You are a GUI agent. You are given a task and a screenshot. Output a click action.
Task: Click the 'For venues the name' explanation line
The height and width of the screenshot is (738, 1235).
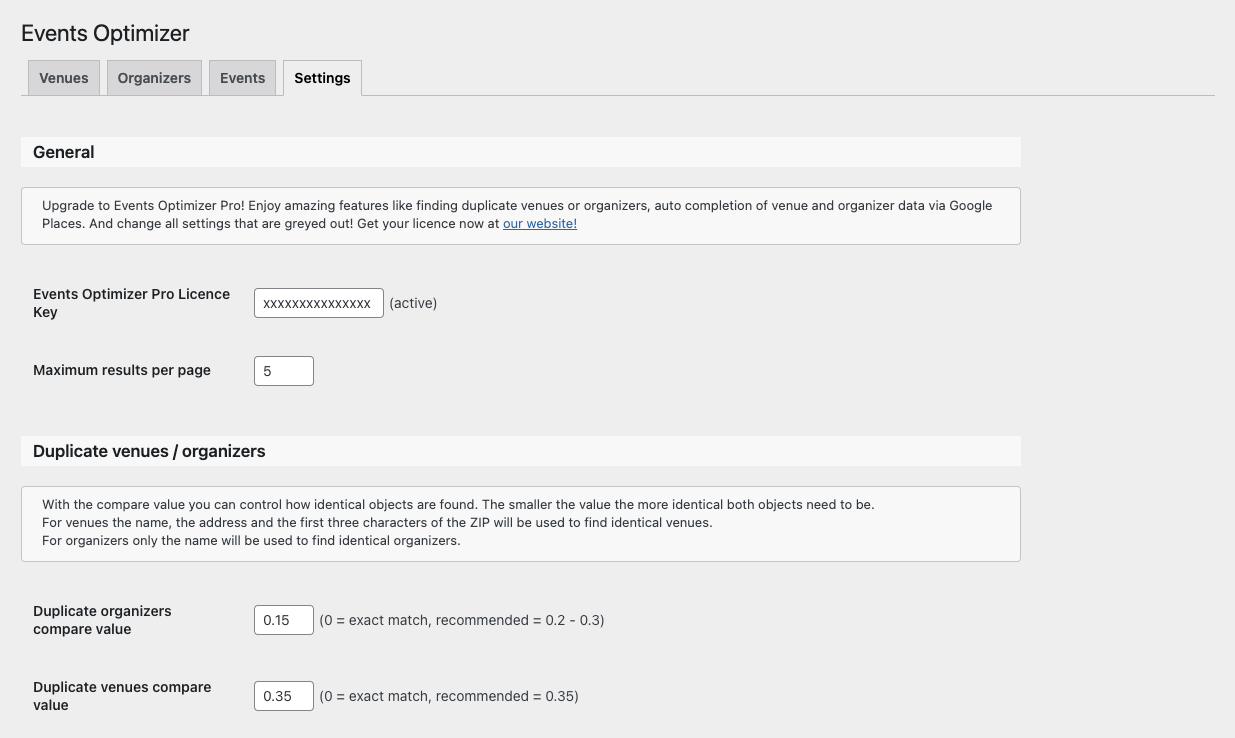(377, 523)
